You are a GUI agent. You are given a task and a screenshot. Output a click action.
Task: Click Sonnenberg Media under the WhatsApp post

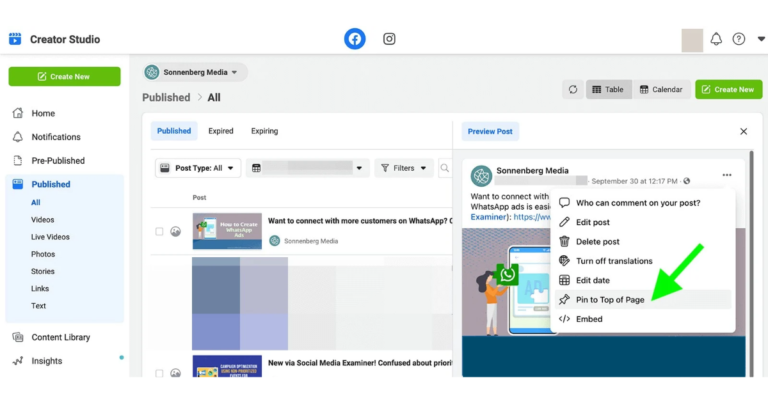click(x=311, y=241)
